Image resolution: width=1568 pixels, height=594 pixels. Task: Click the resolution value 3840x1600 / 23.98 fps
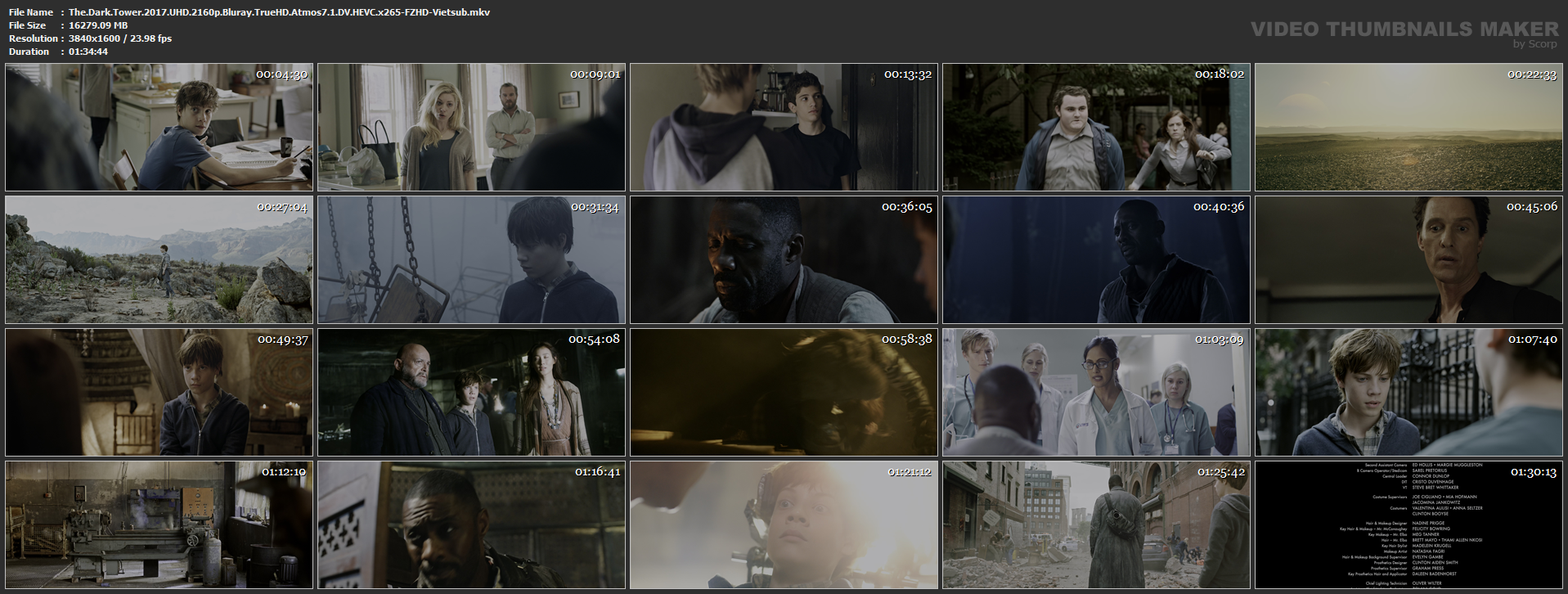pos(120,38)
